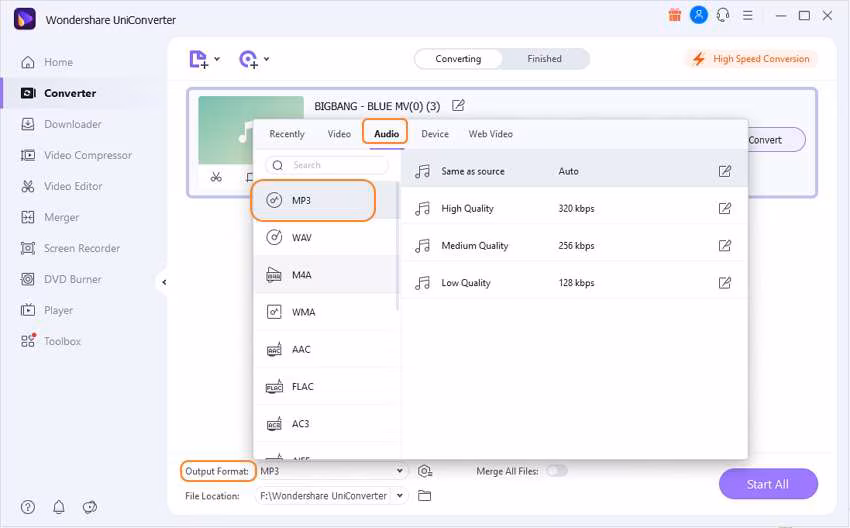The width and height of the screenshot is (850, 528).
Task: Click the Load DVD disc icon
Action: pyautogui.click(x=248, y=59)
